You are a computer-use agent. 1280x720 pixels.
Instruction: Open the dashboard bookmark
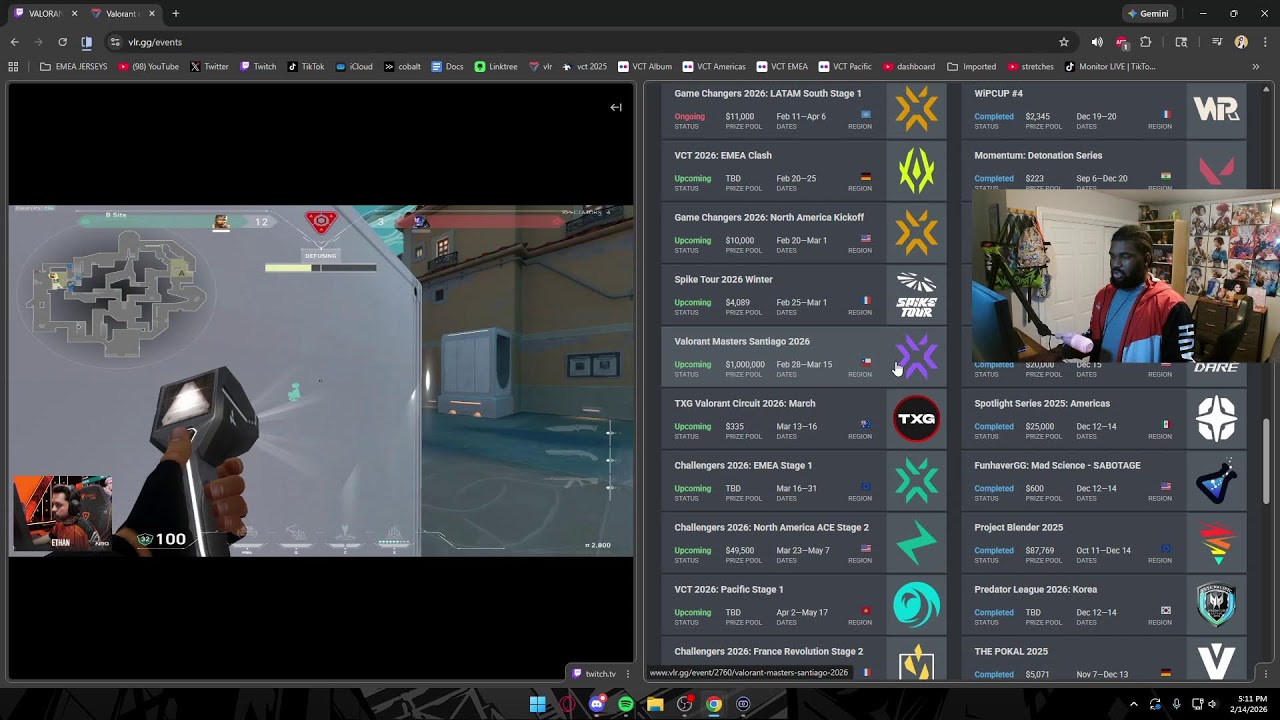[908, 67]
